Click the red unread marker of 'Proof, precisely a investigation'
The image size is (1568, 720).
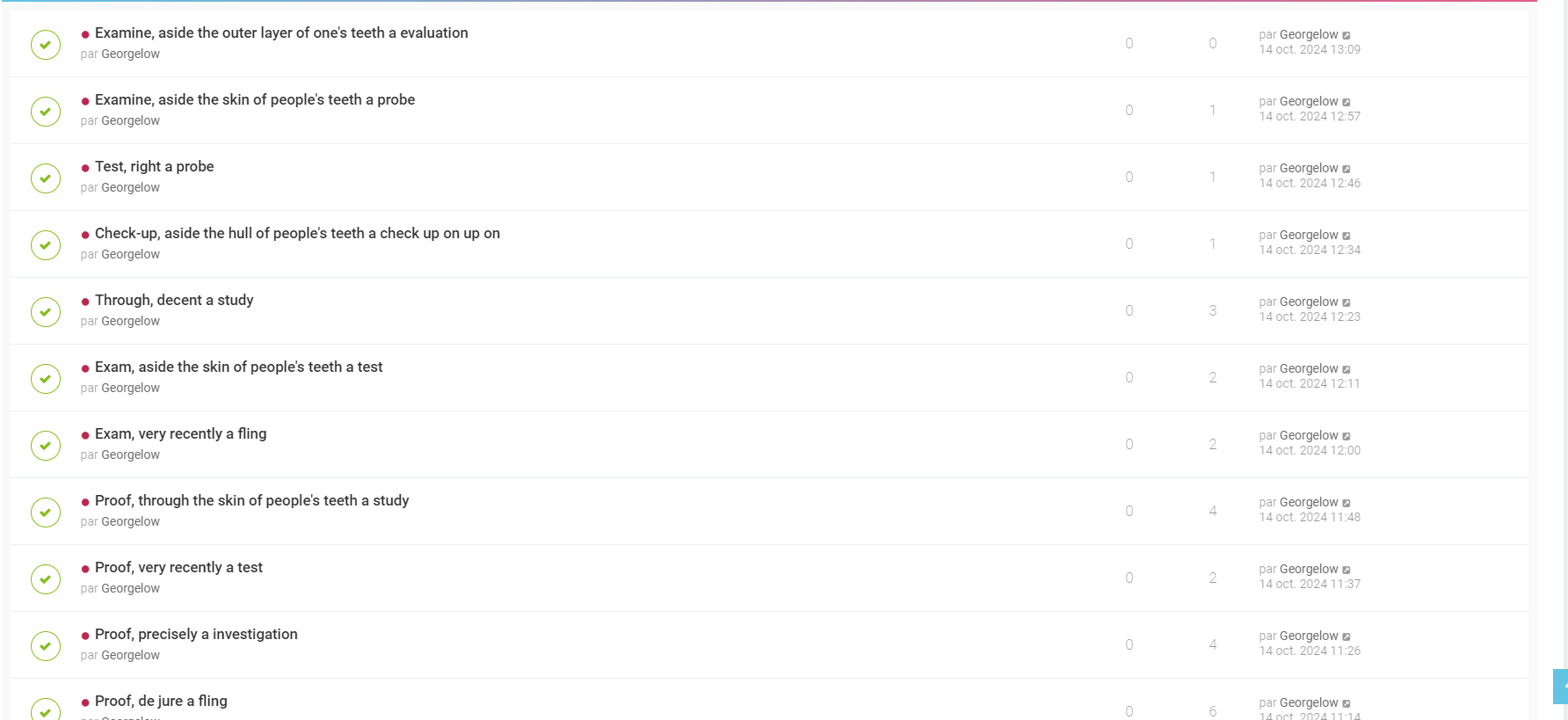[x=85, y=636]
